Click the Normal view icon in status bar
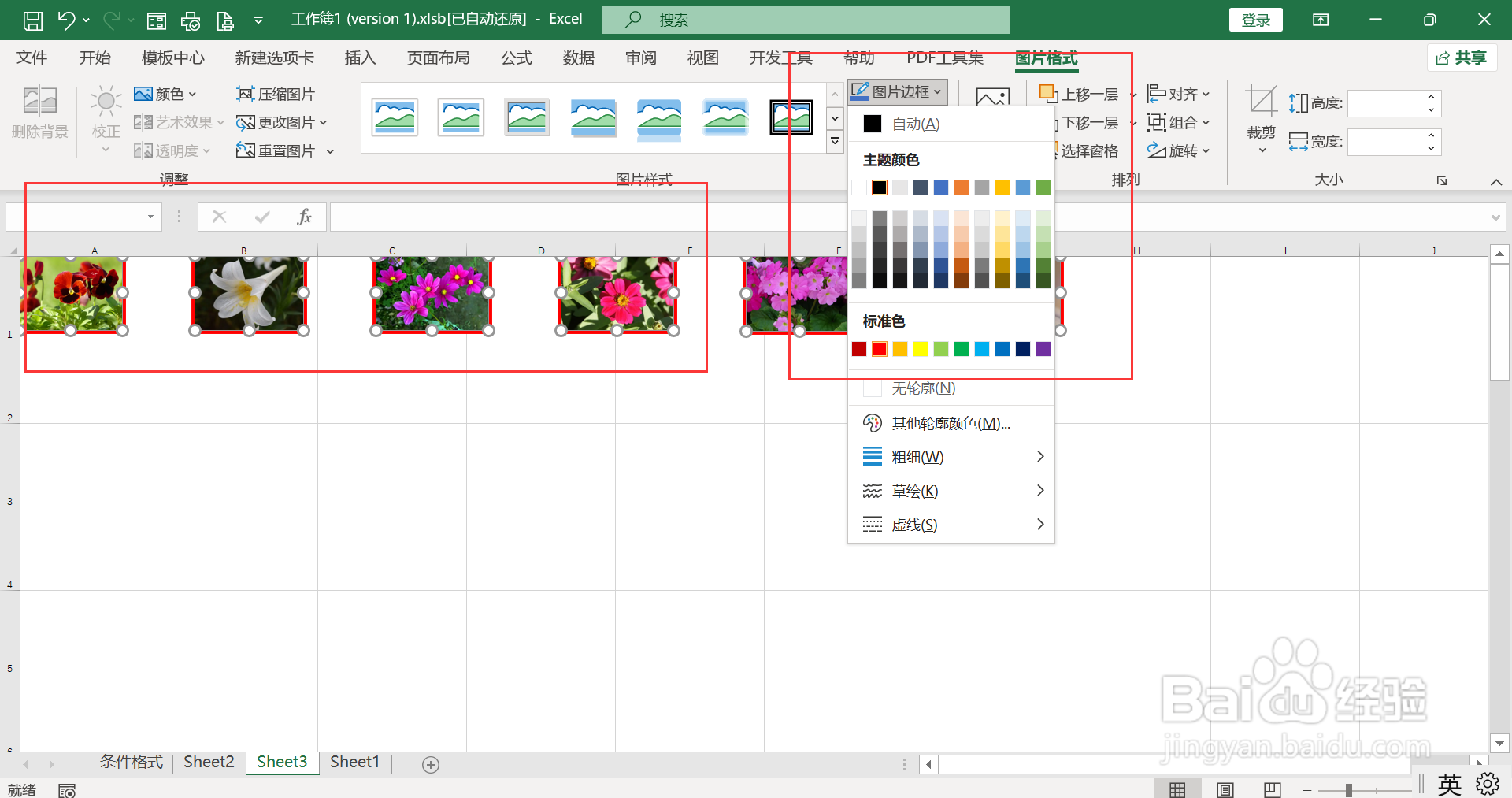This screenshot has width=1512, height=798. click(1177, 789)
